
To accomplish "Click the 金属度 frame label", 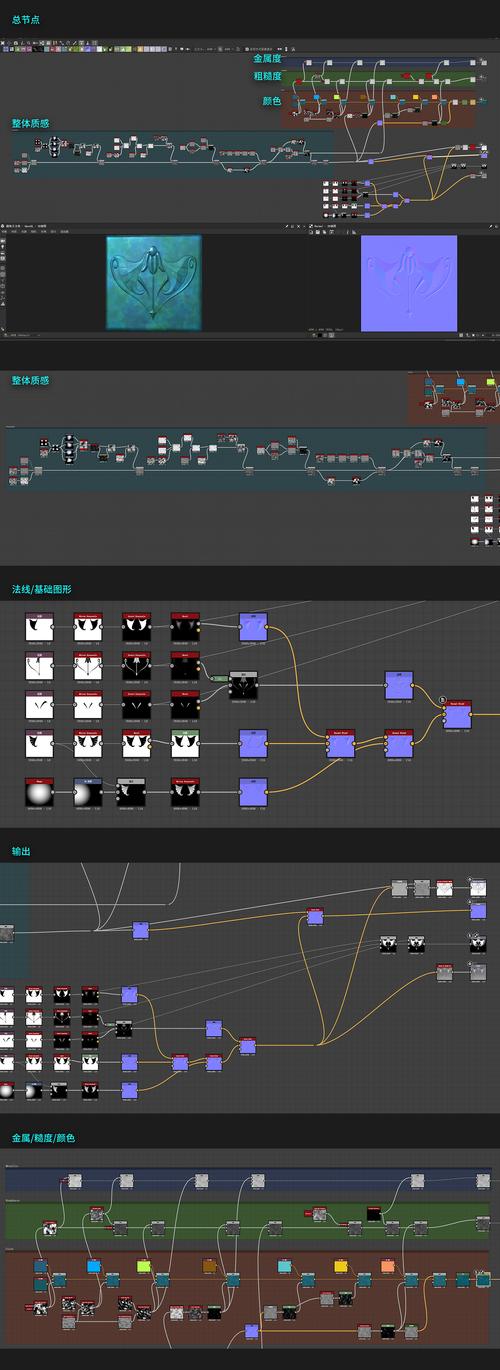I will point(268,59).
